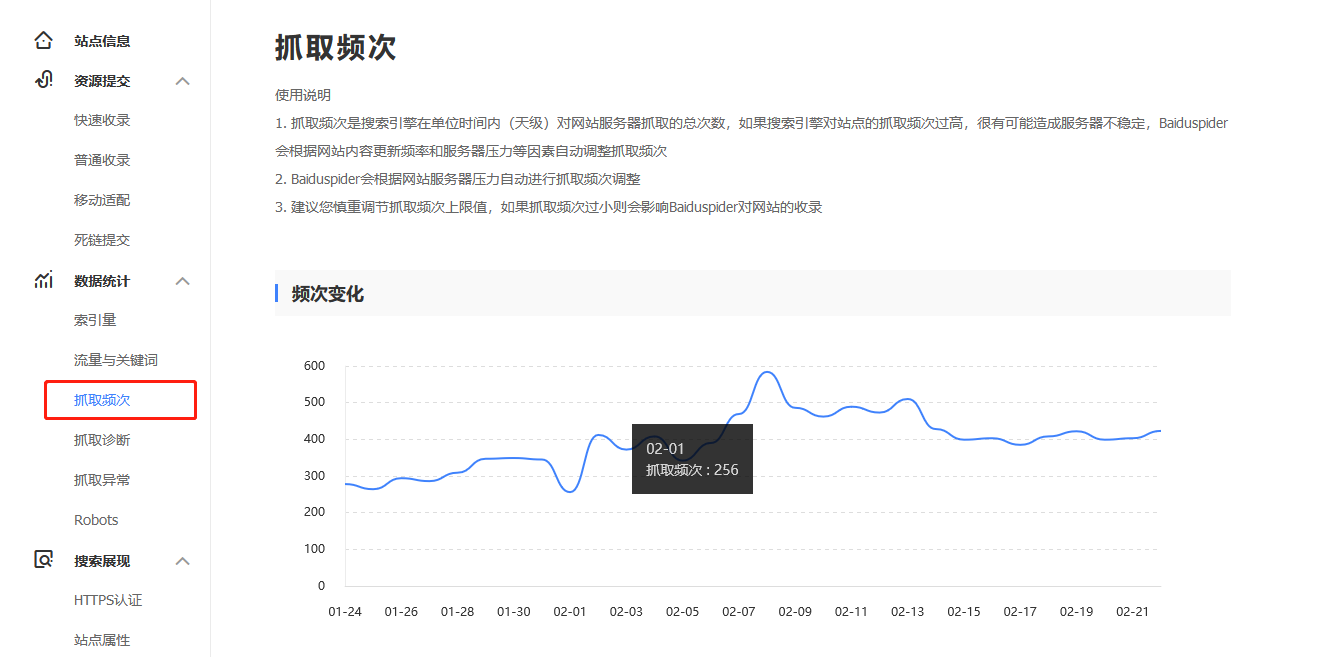Open 索引量 statistics
The image size is (1339, 657).
(x=95, y=320)
